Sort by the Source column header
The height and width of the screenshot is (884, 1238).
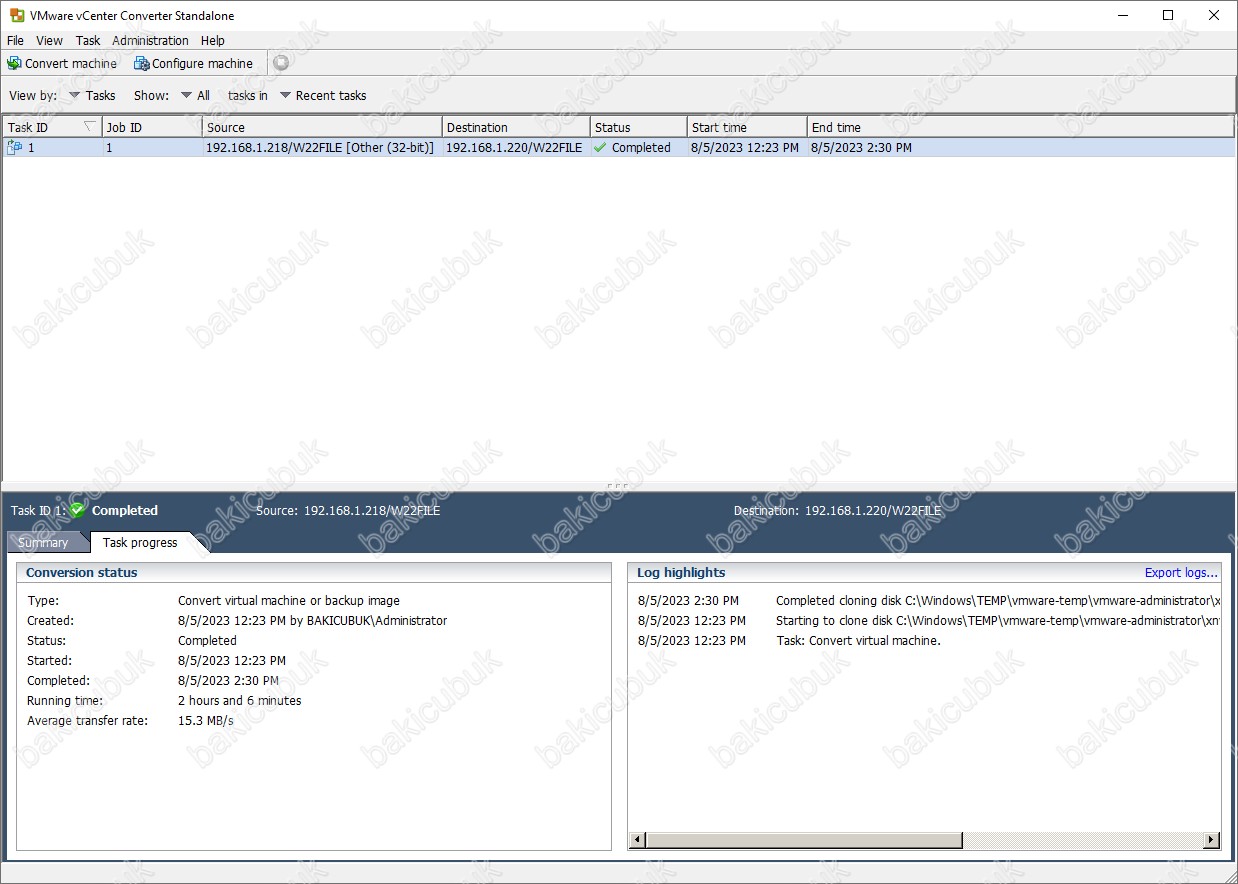click(x=322, y=127)
